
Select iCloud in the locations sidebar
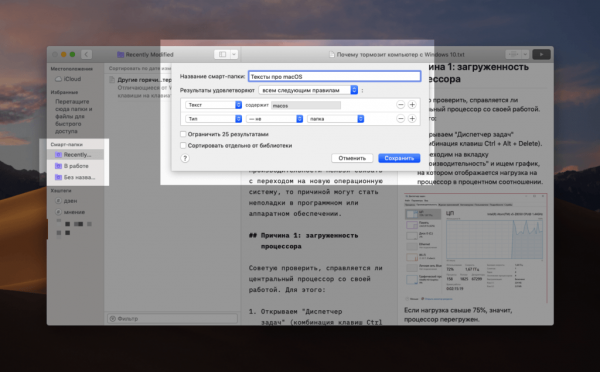click(x=68, y=79)
